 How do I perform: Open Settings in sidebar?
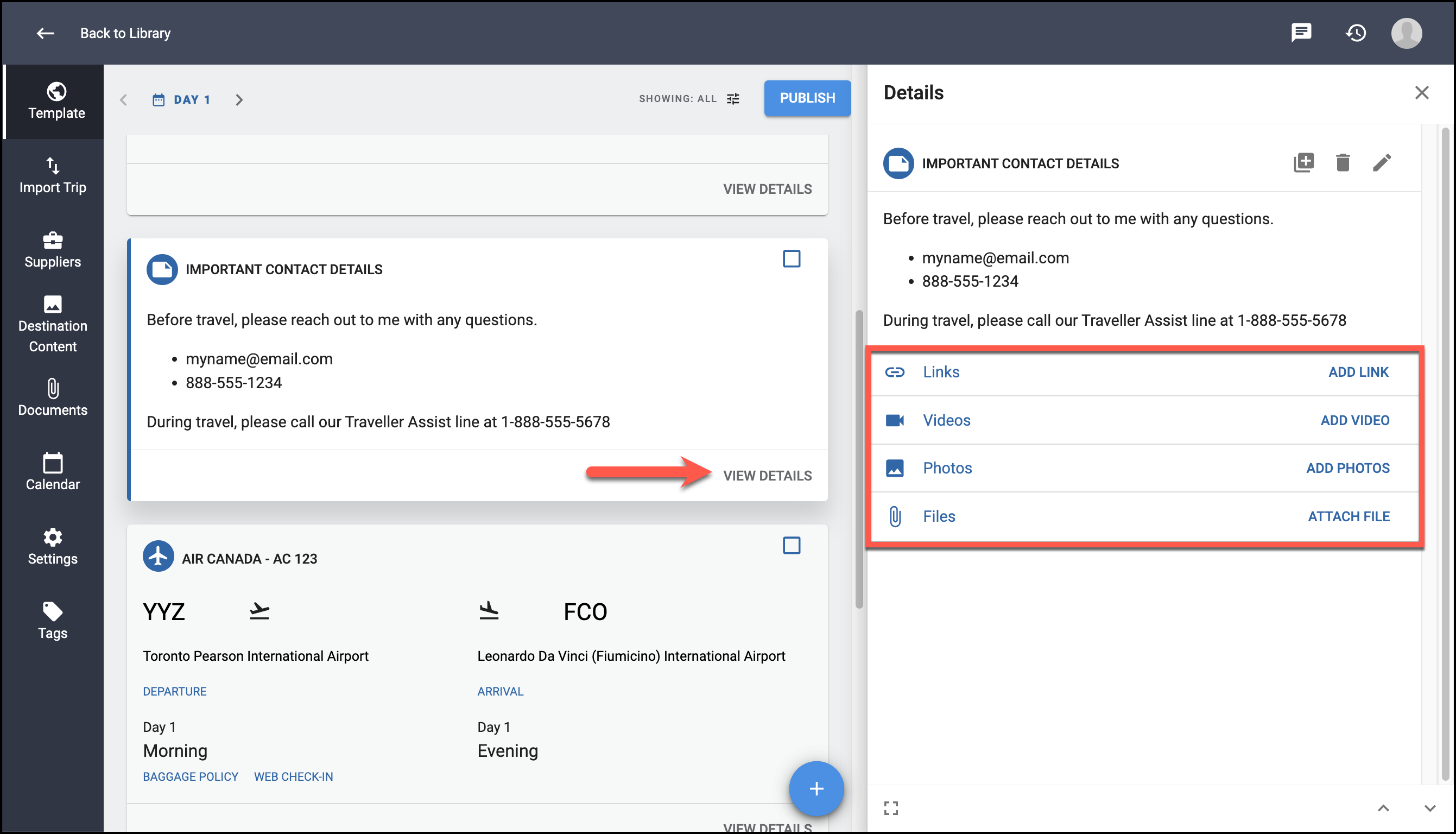[x=53, y=547]
